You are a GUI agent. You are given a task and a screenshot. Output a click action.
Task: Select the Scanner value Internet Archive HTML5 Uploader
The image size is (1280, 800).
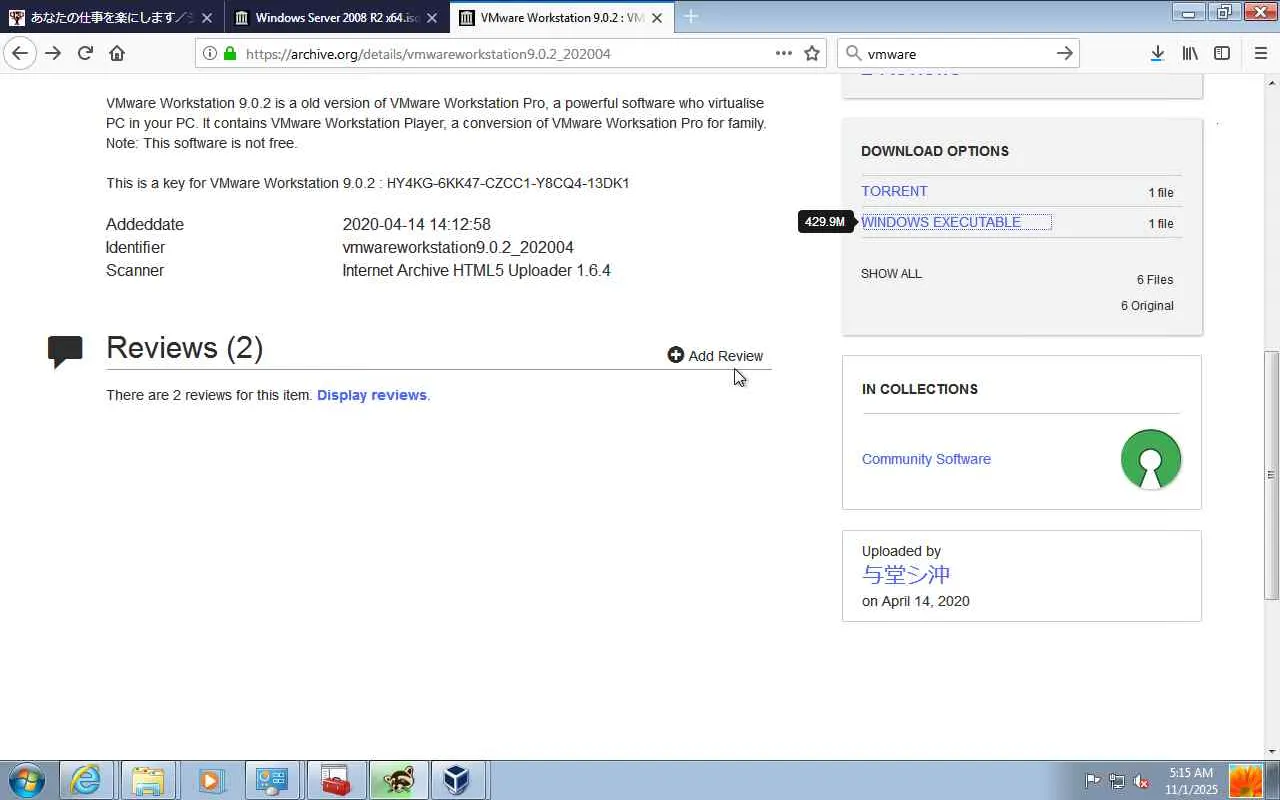pyautogui.click(x=476, y=270)
